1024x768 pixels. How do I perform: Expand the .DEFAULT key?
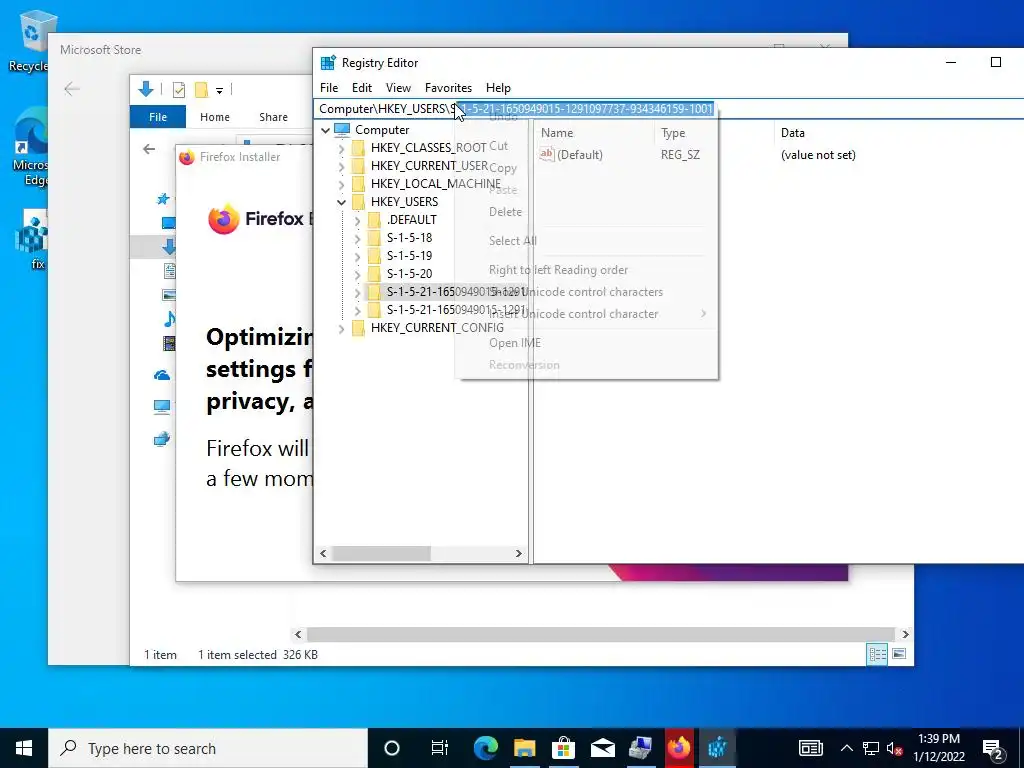pyautogui.click(x=357, y=220)
